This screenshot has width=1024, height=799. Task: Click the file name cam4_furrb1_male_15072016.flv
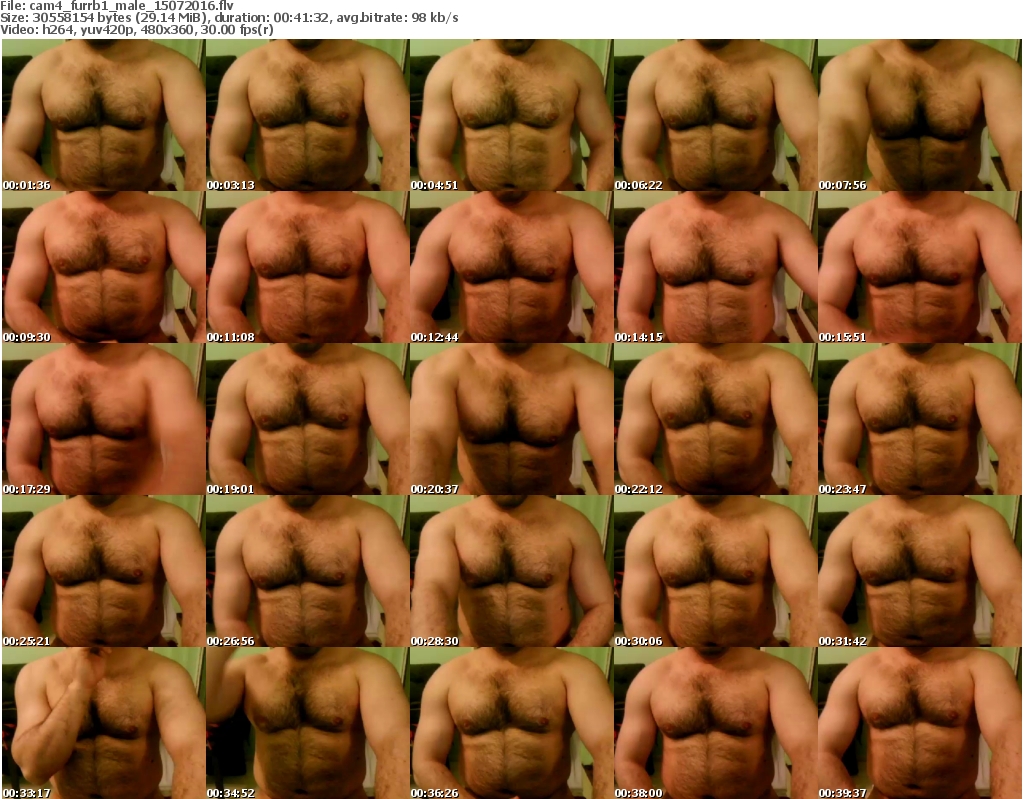point(131,6)
